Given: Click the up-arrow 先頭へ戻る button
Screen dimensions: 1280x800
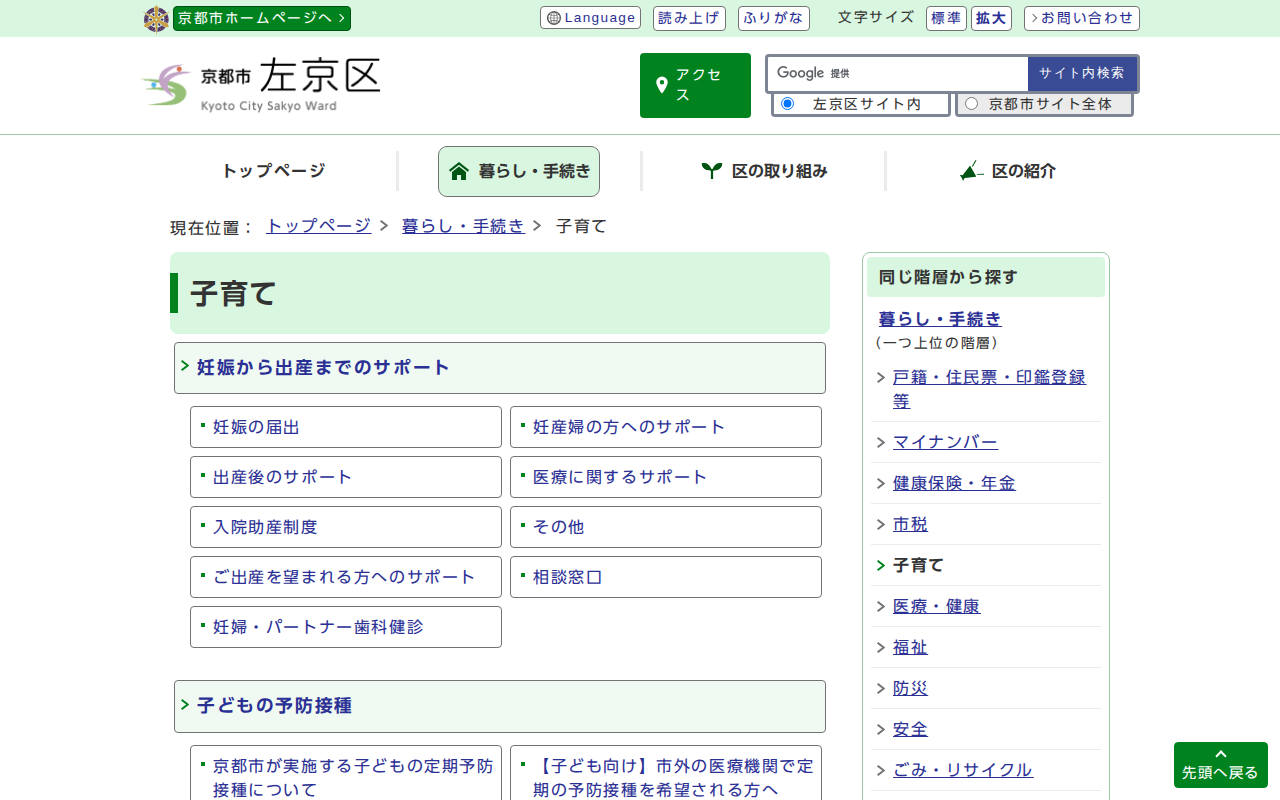Looking at the screenshot, I should (1220, 764).
